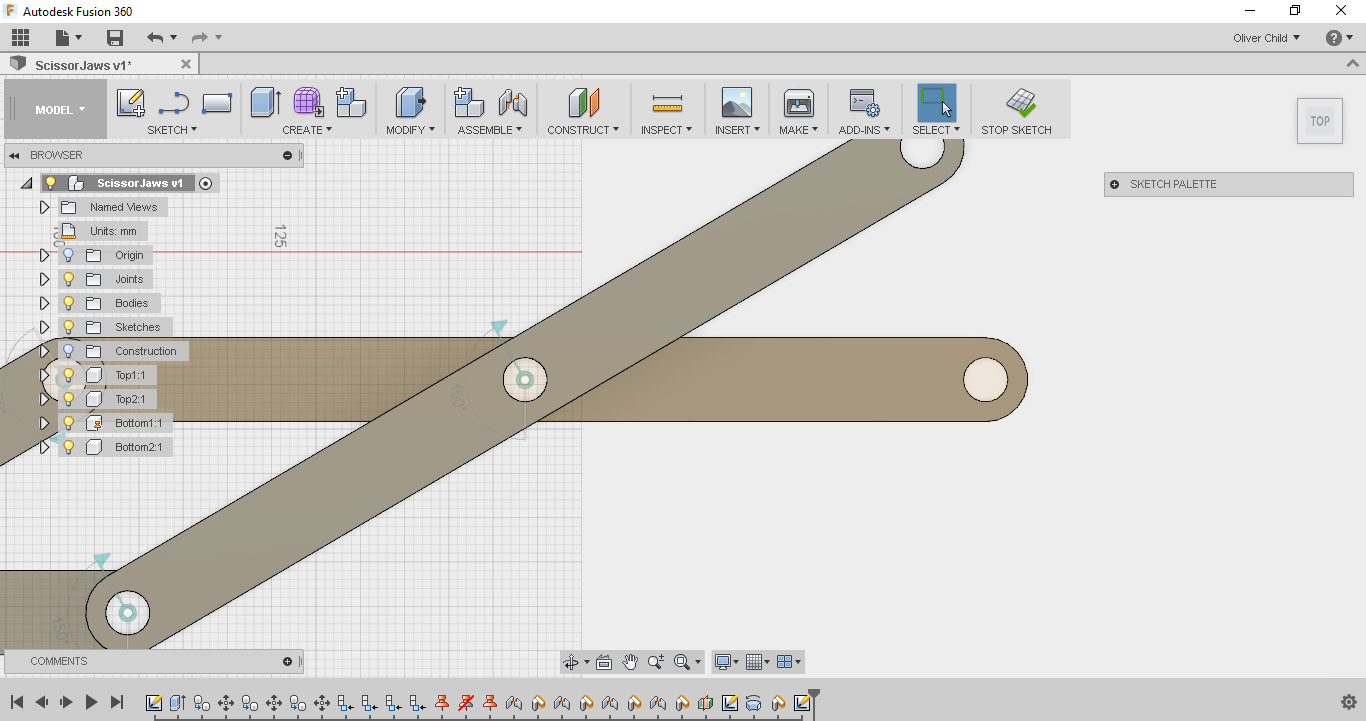Select the Stop Sketch tool
This screenshot has width=1366, height=721.
(x=1019, y=108)
